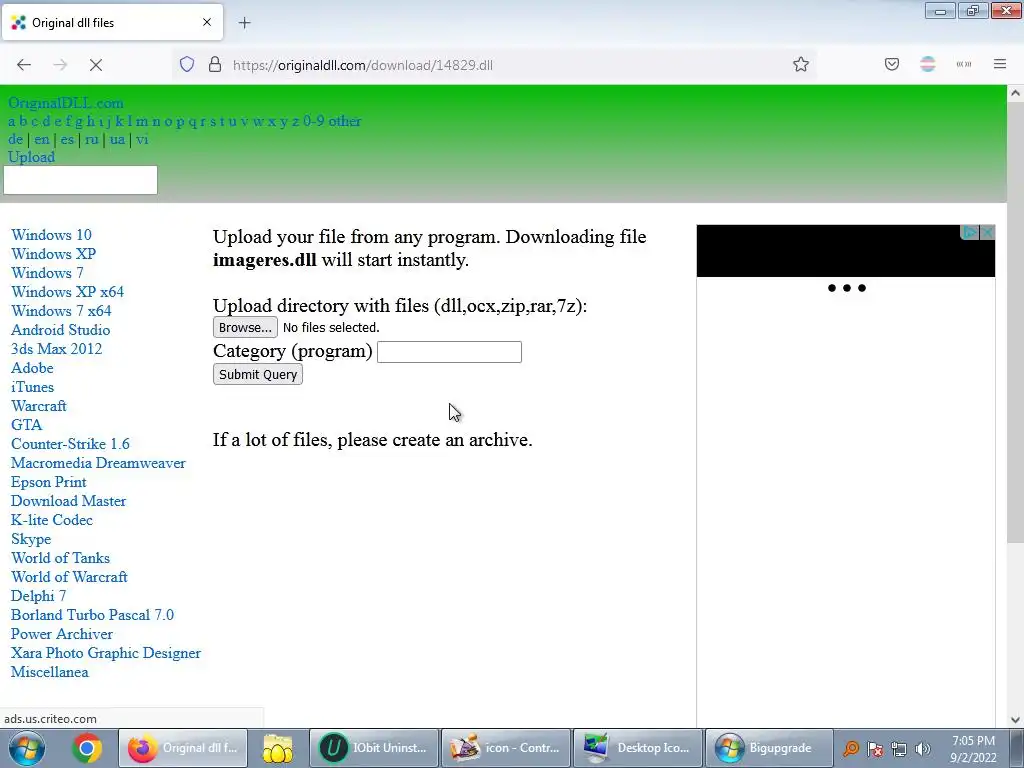The width and height of the screenshot is (1024, 768).
Task: Open the Windows 10 category
Action: click(52, 235)
